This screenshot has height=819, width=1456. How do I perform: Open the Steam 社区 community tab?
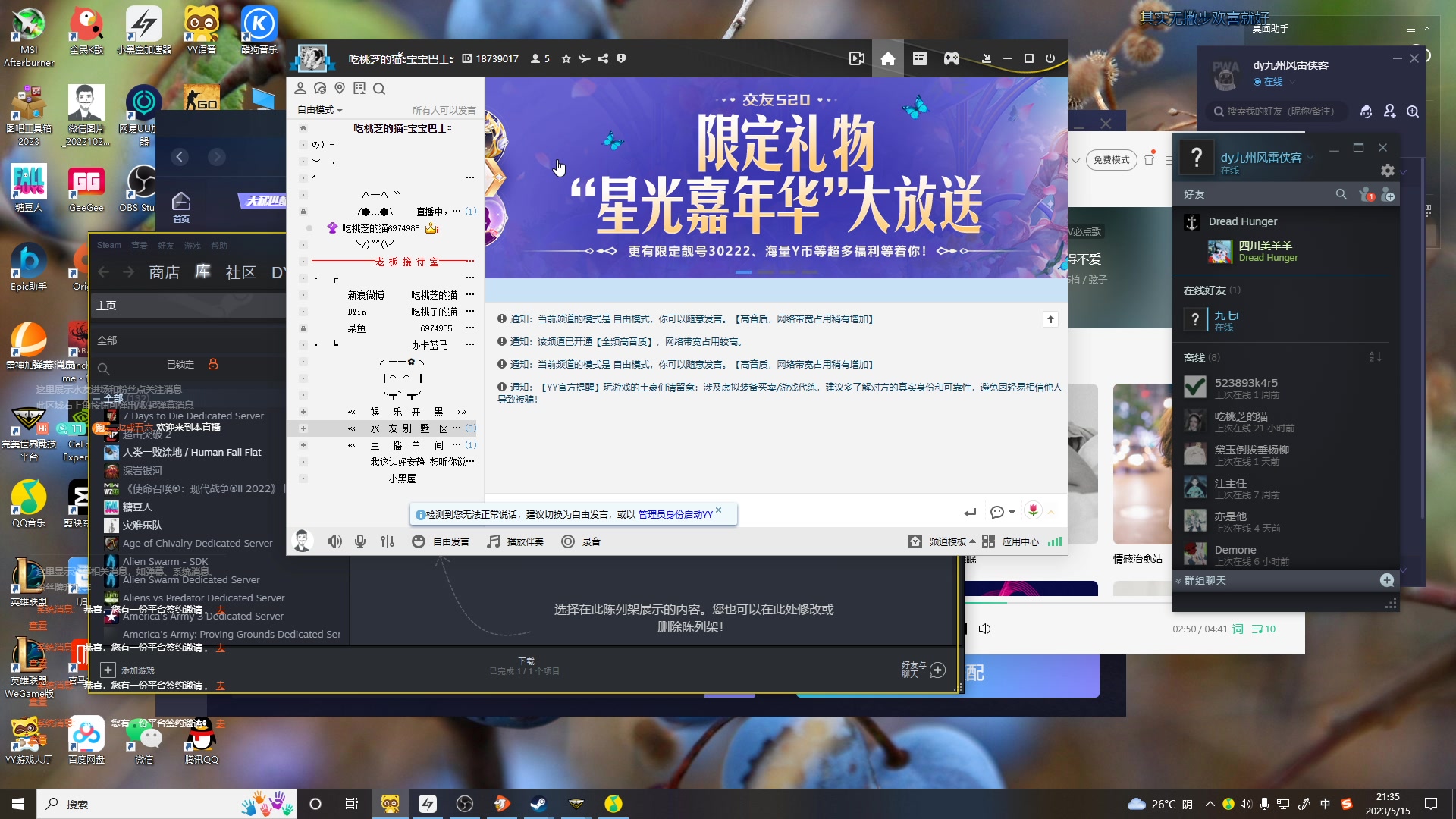[240, 272]
